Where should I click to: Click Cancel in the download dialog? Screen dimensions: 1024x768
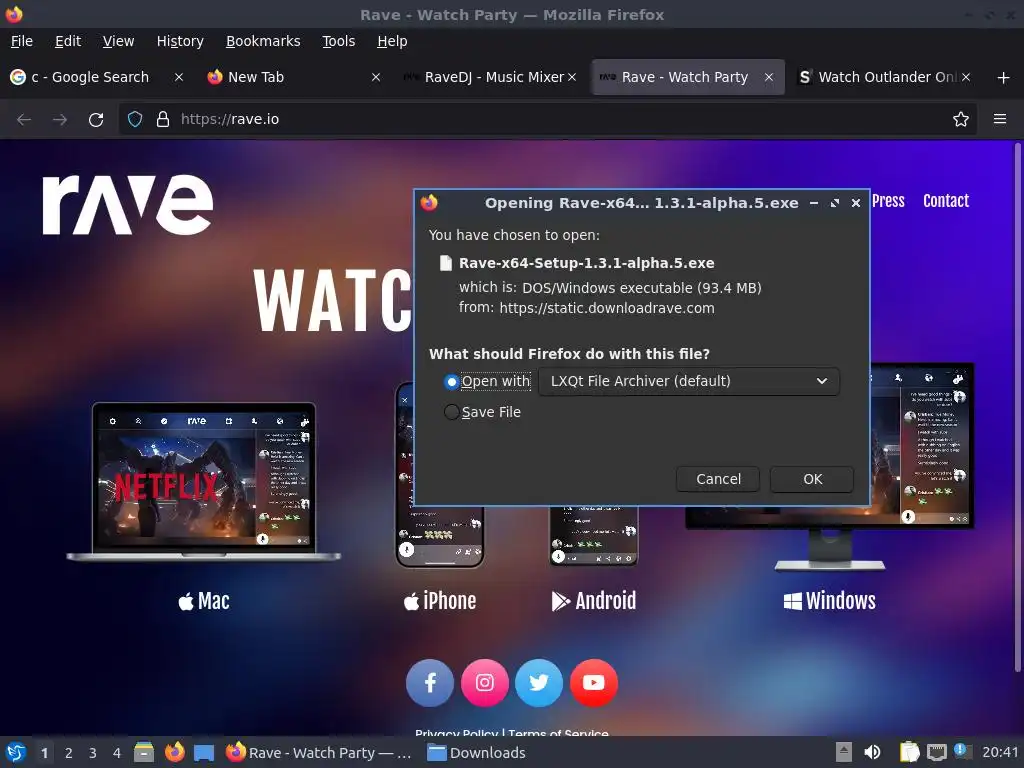pyautogui.click(x=718, y=479)
